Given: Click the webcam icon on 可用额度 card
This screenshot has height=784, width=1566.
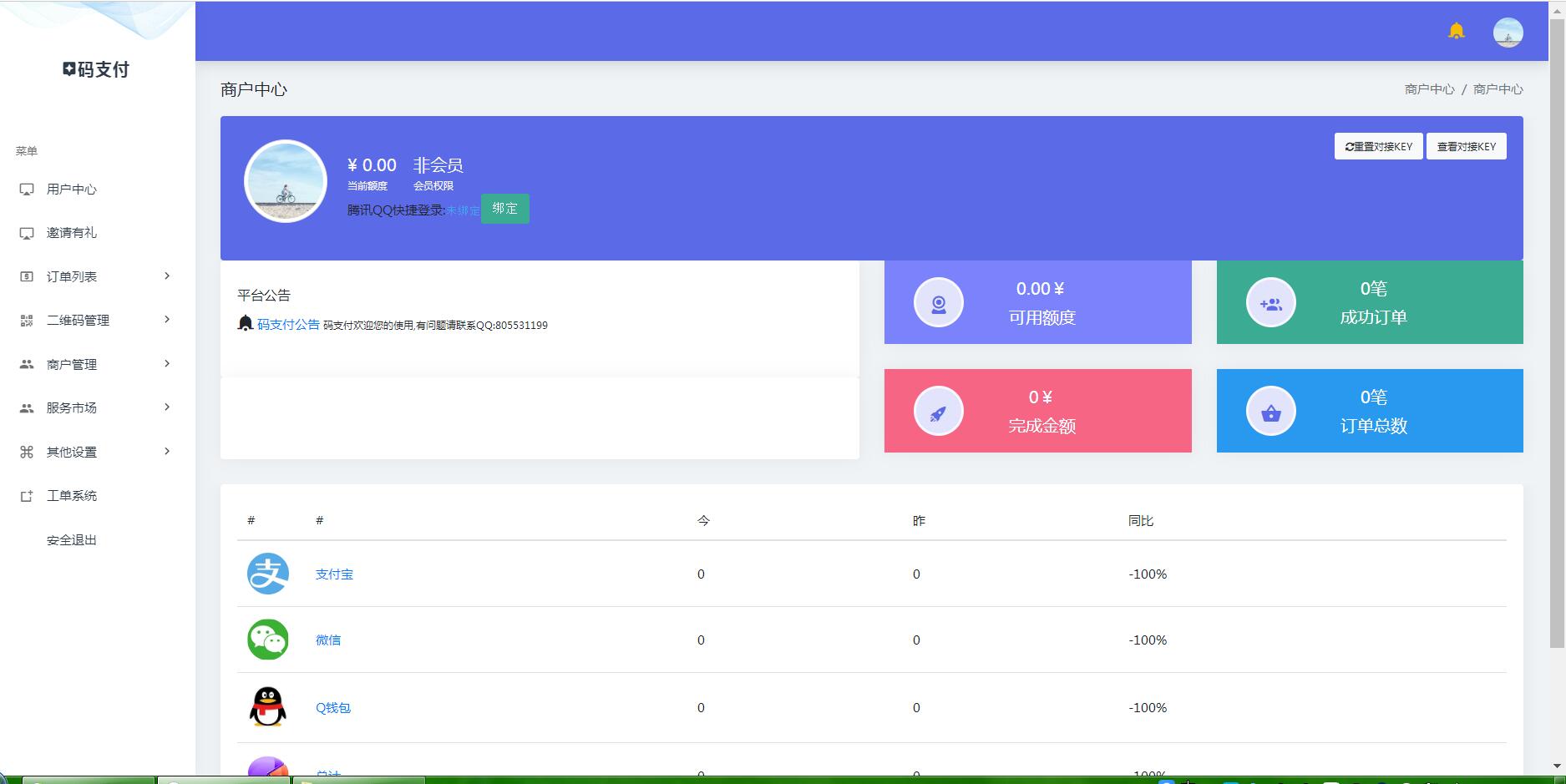Looking at the screenshot, I should pos(938,303).
